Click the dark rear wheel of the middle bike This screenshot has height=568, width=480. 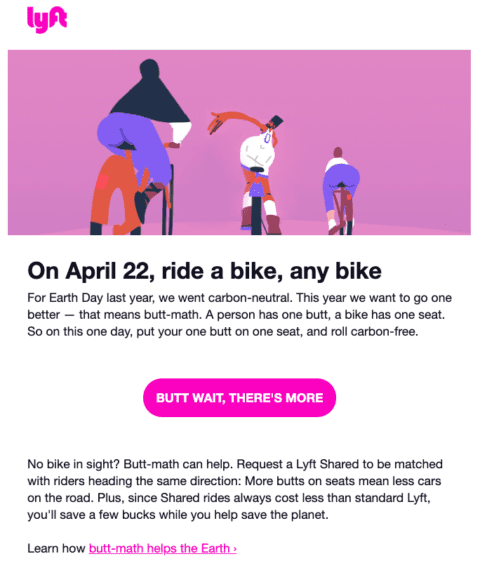(256, 216)
